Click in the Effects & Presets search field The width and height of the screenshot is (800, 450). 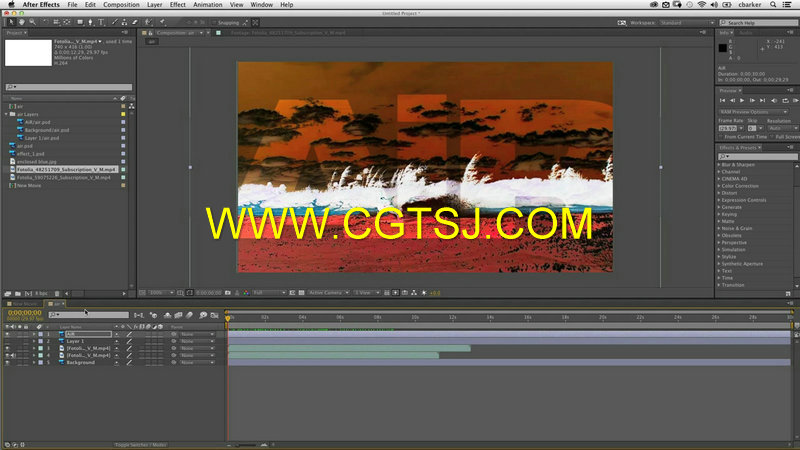point(755,156)
